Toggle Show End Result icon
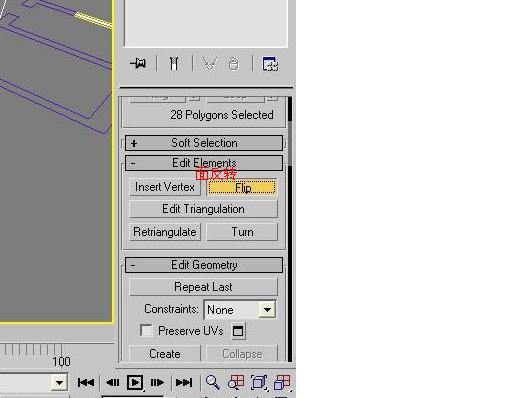Viewport: 512px width, 398px height. click(x=174, y=63)
